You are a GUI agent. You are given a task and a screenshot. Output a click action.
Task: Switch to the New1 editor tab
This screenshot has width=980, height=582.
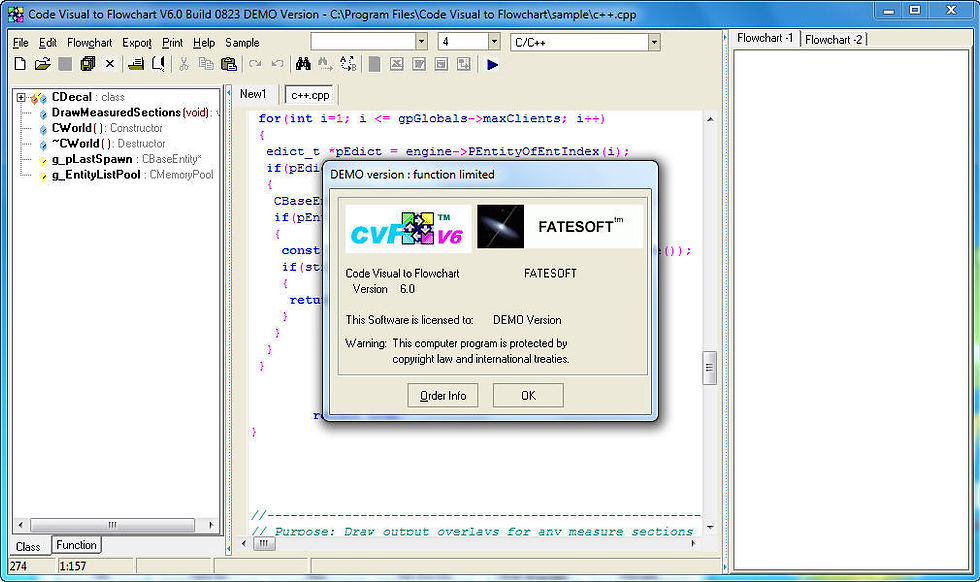(253, 94)
